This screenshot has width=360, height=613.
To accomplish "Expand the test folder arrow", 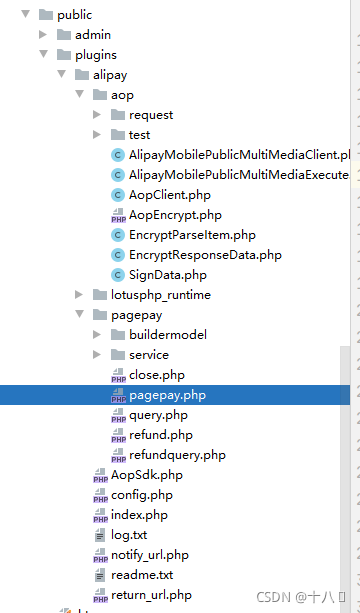I will coord(97,134).
